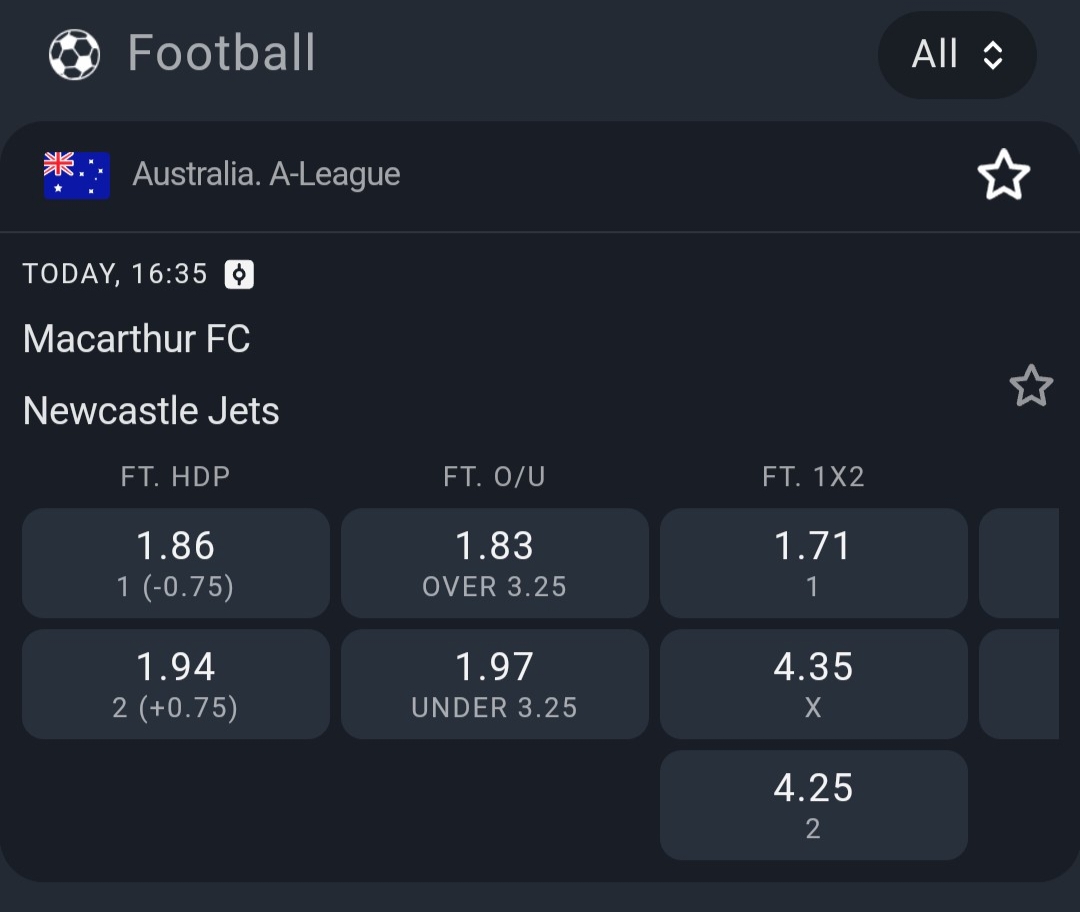Bet Over 3.25 at 1.83
1080x912 pixels.
[494, 563]
